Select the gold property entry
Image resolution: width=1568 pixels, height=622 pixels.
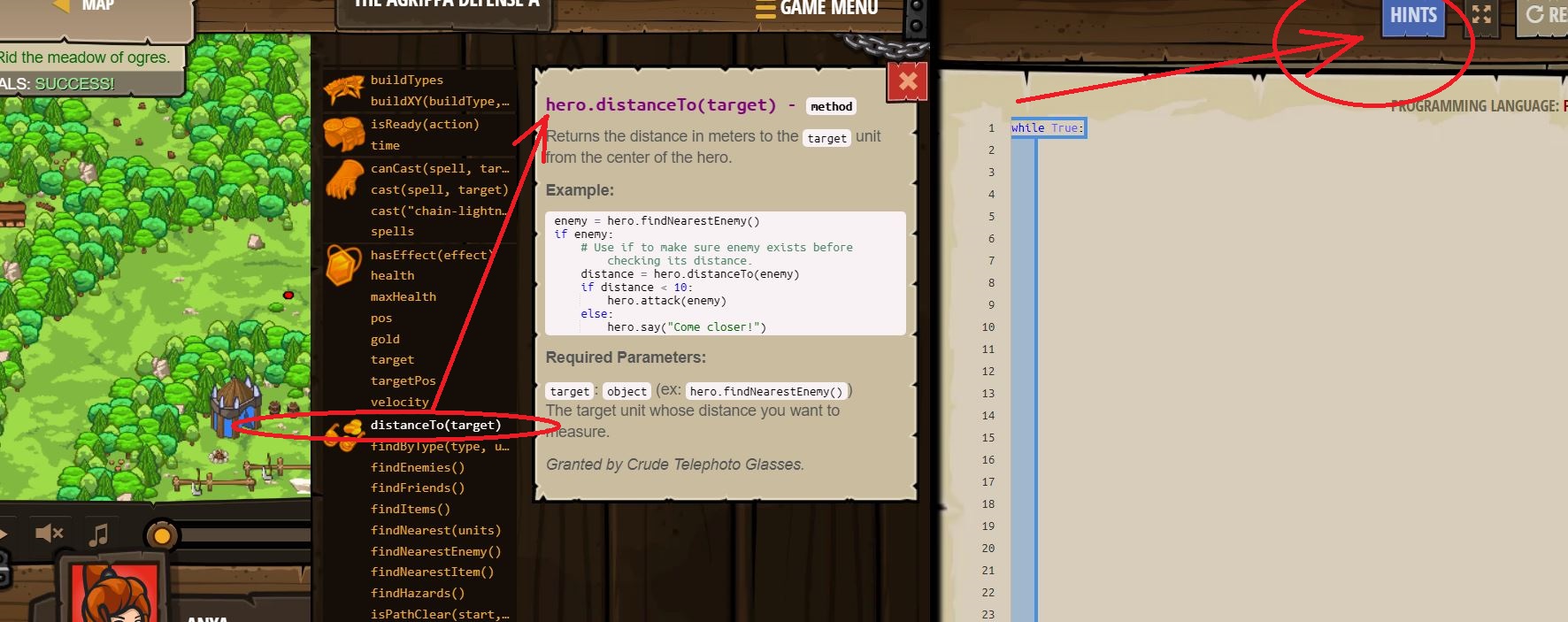(385, 339)
